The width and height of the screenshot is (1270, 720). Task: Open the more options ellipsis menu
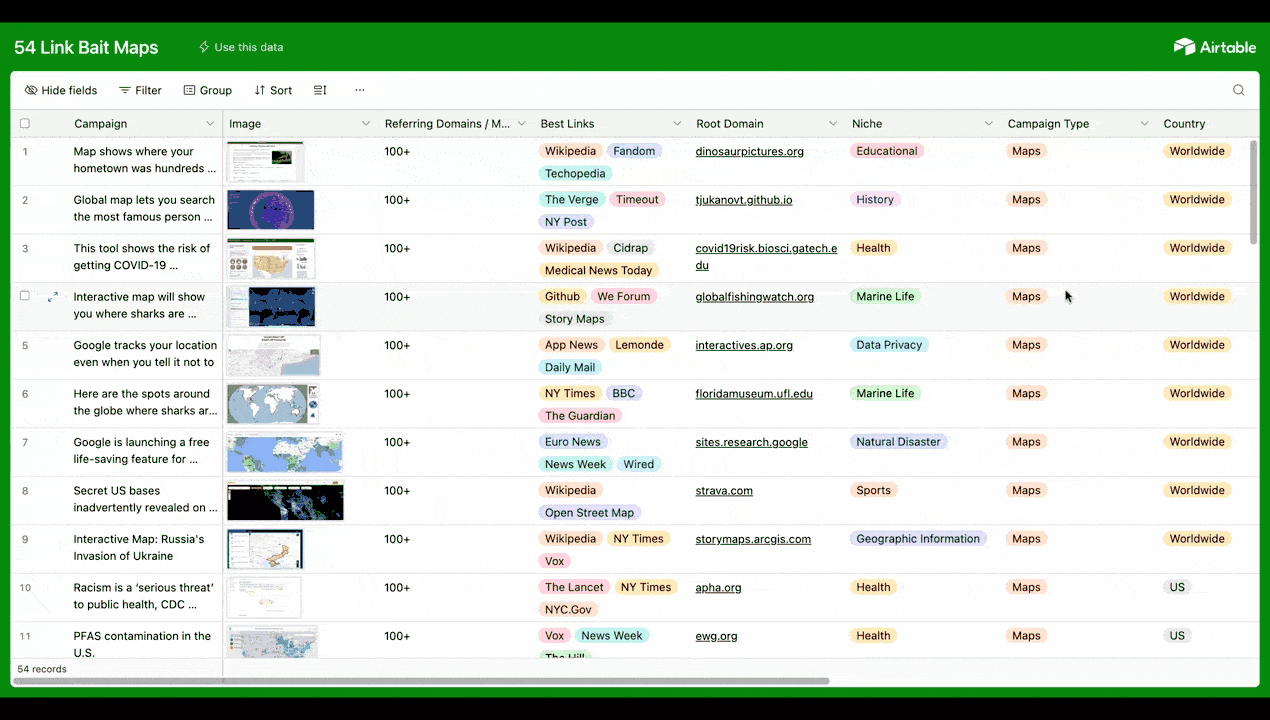360,90
